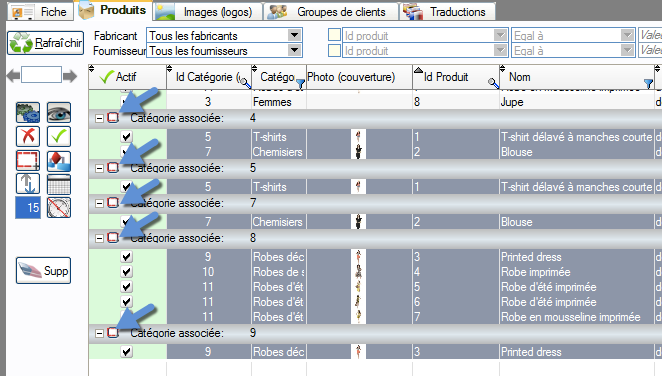Click the green checkmark activate icon
Screen dimensions: 662x376
pos(59,136)
